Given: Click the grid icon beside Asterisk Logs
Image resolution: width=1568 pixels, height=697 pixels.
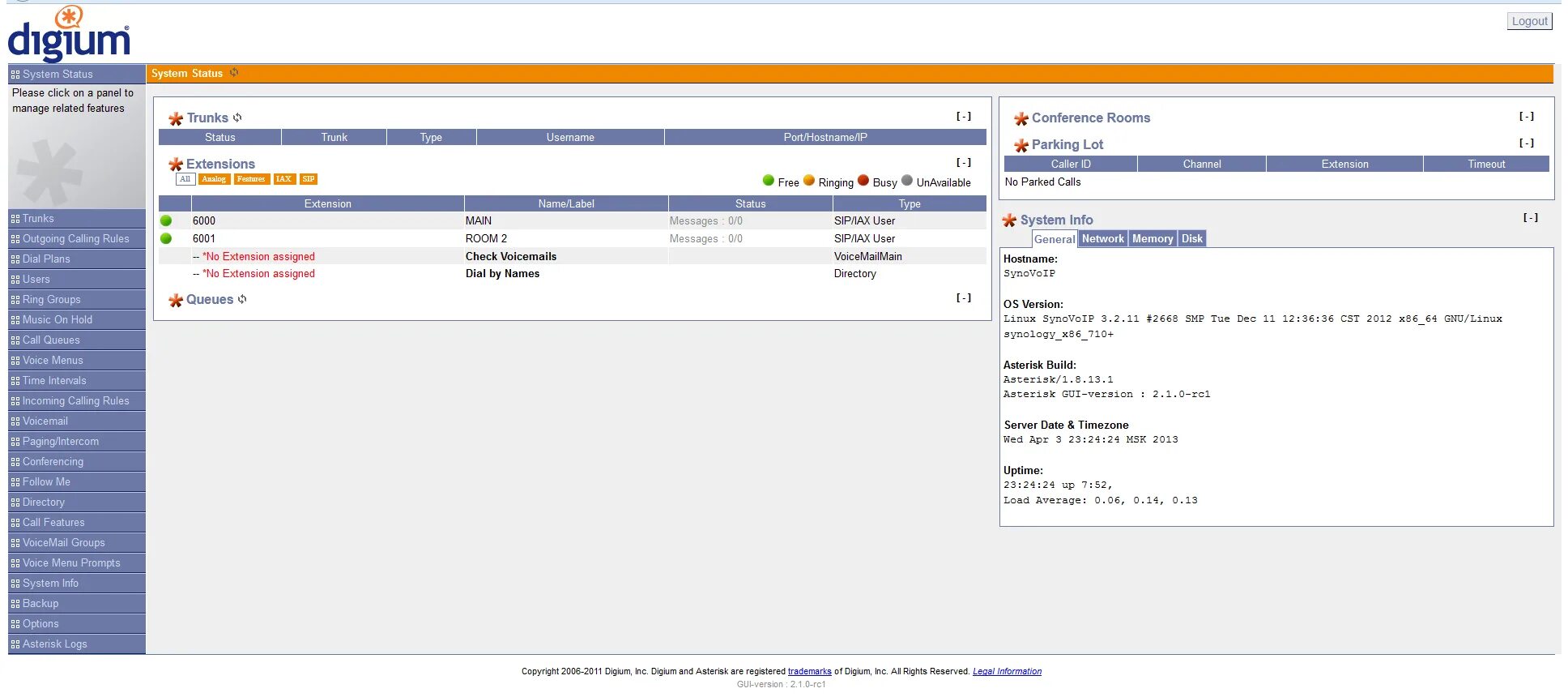Looking at the screenshot, I should (x=15, y=644).
